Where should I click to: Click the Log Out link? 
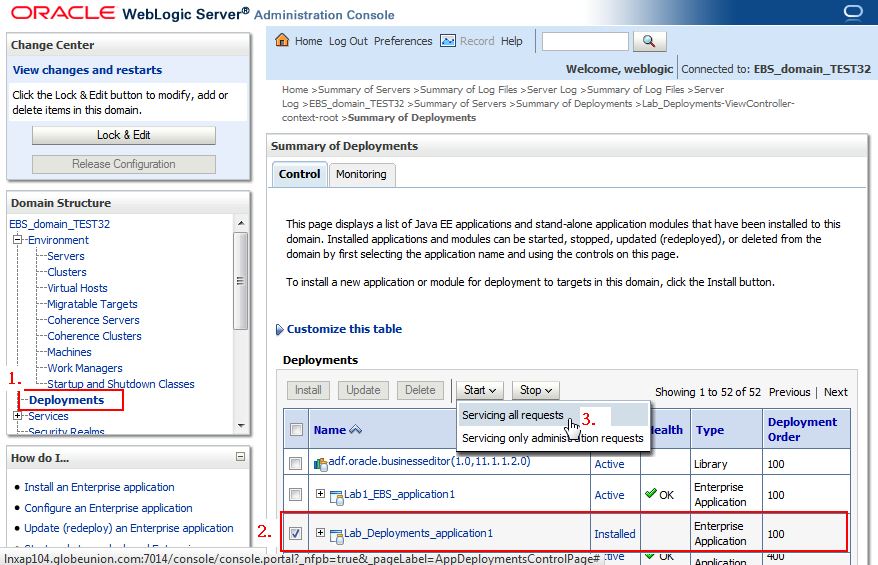tap(348, 41)
